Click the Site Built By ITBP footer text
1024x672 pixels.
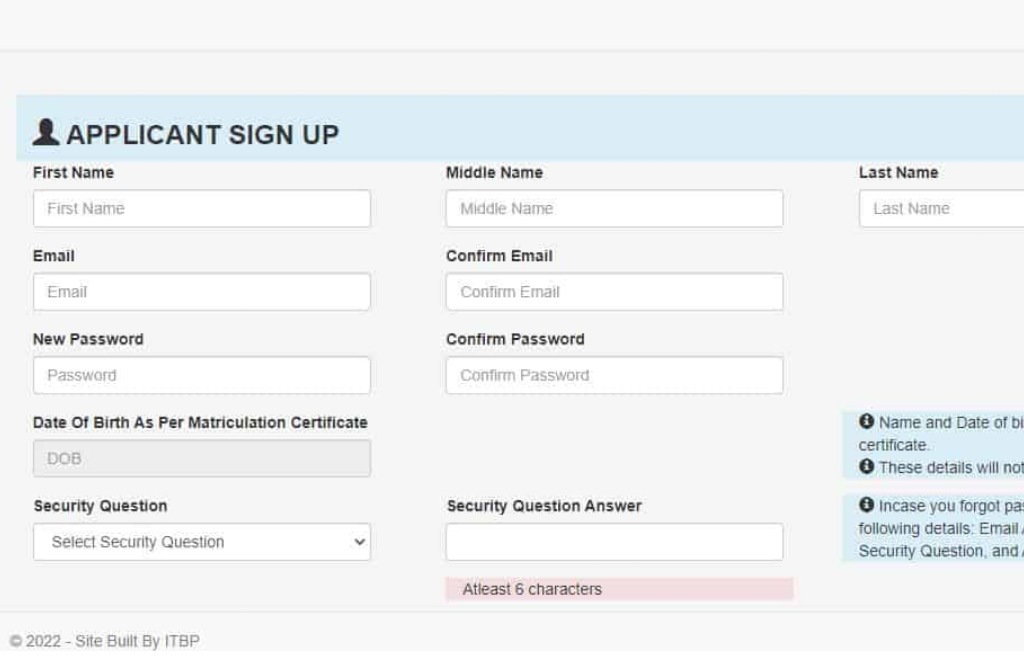click(105, 641)
